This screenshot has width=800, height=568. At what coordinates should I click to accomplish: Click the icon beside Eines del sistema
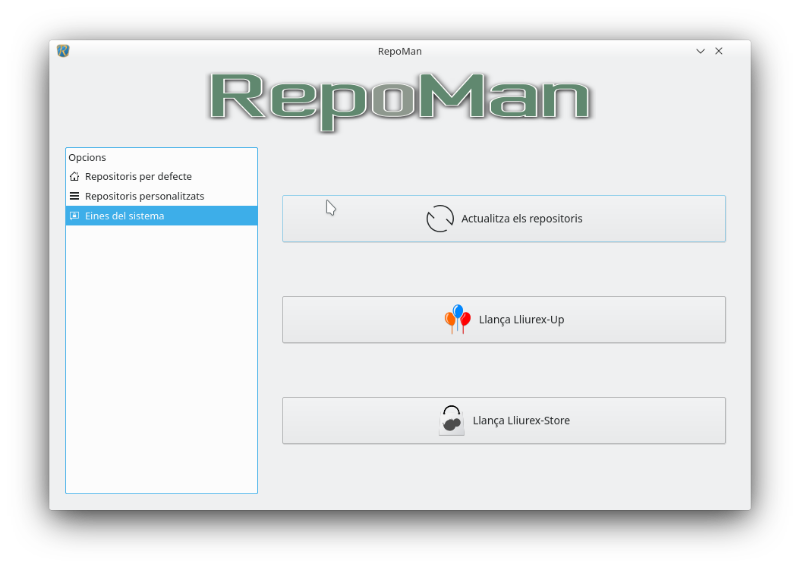pos(74,216)
